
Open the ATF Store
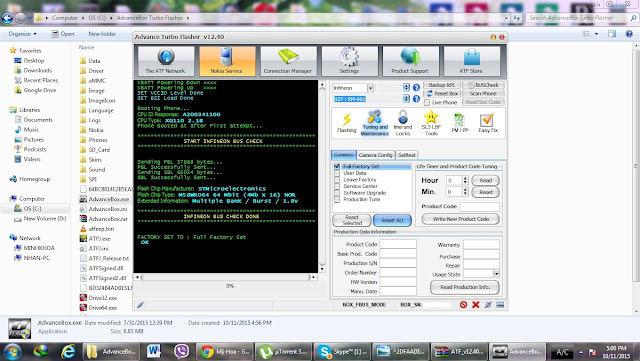pyautogui.click(x=472, y=61)
